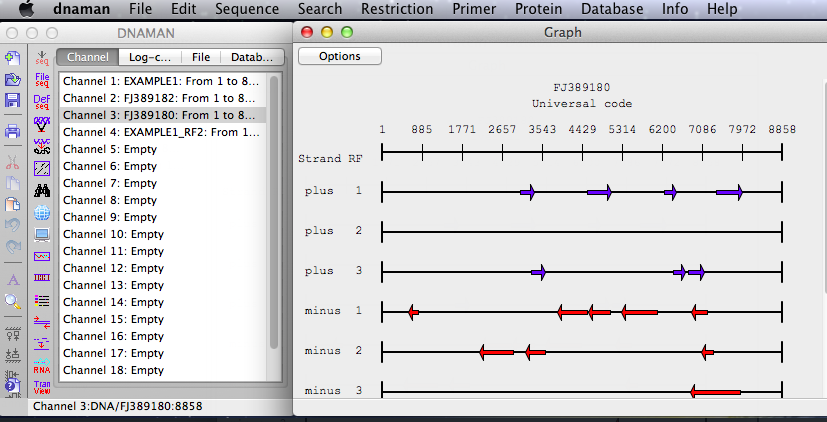Screen dimensions: 827x422
Task: Open the Restriction menu
Action: (397, 9)
